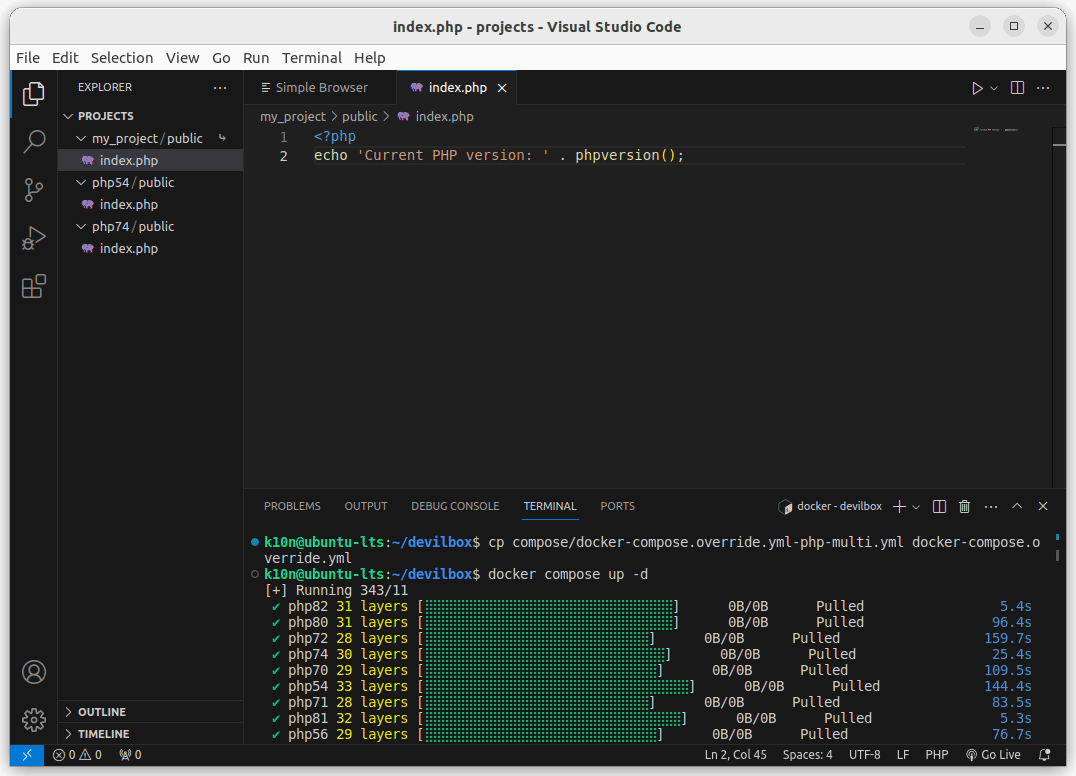Open Run and Debug view
The width and height of the screenshot is (1076, 776).
(34, 238)
